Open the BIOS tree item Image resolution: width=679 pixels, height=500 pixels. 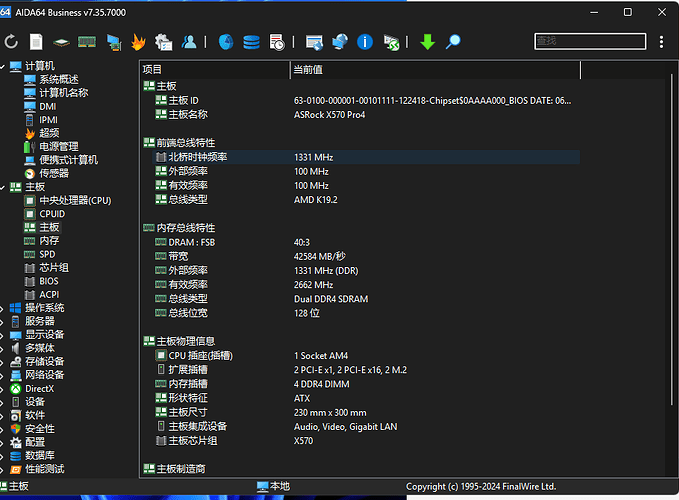point(49,281)
